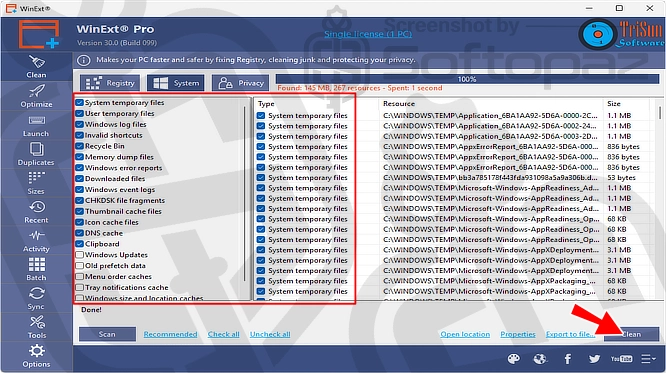Image resolution: width=666 pixels, height=373 pixels.
Task: Click the WinExt Pro logo icon
Action: coord(39,34)
